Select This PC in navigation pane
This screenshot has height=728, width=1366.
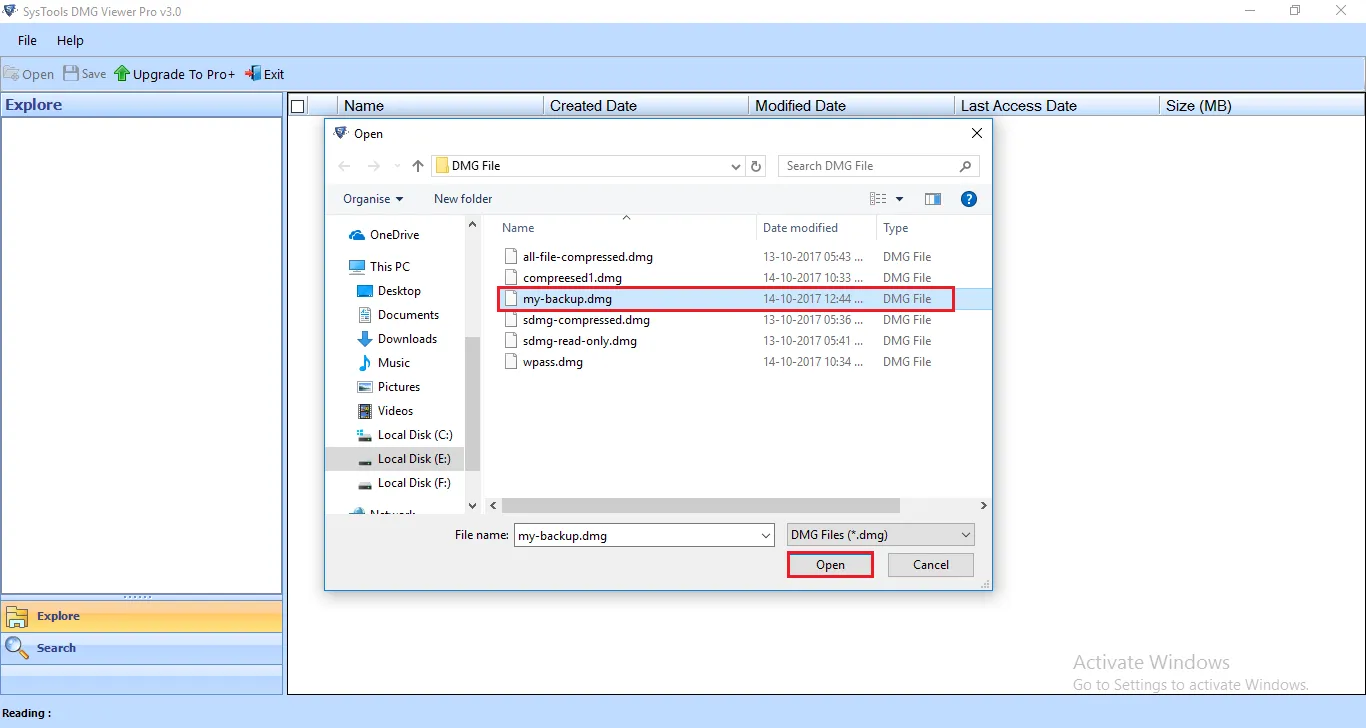click(379, 267)
